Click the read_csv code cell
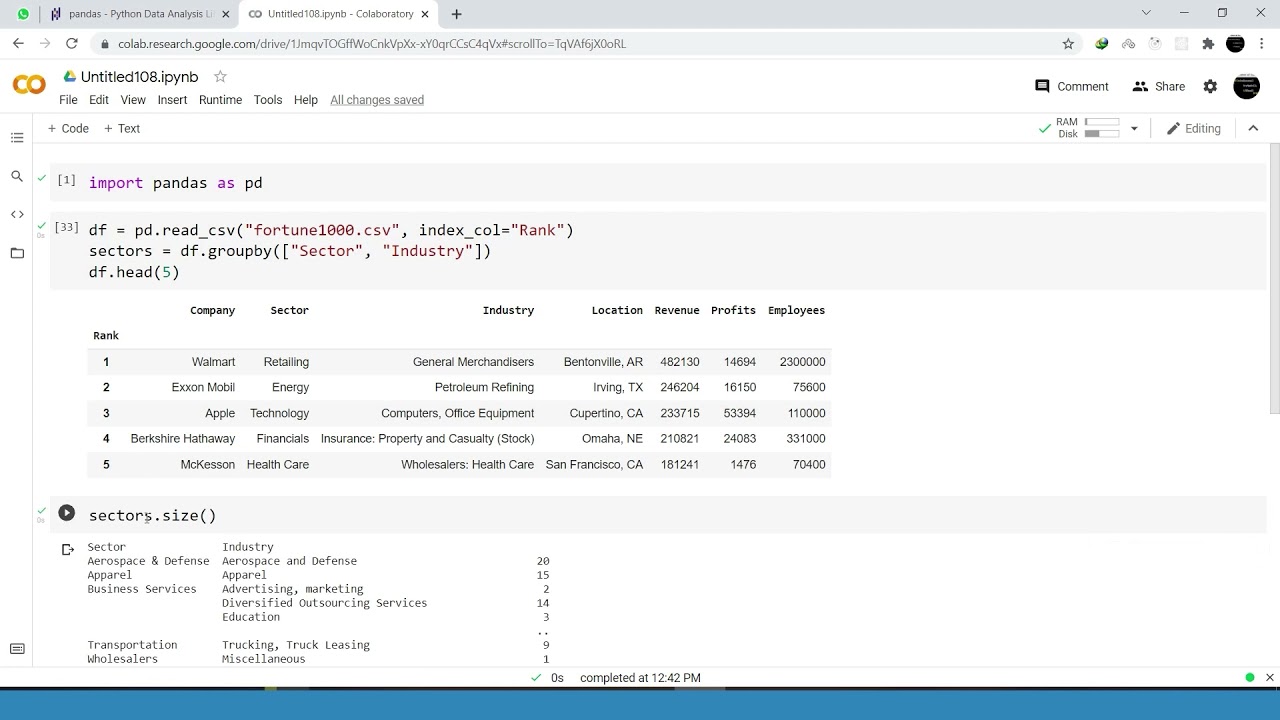This screenshot has height=720, width=1280. pos(660,251)
